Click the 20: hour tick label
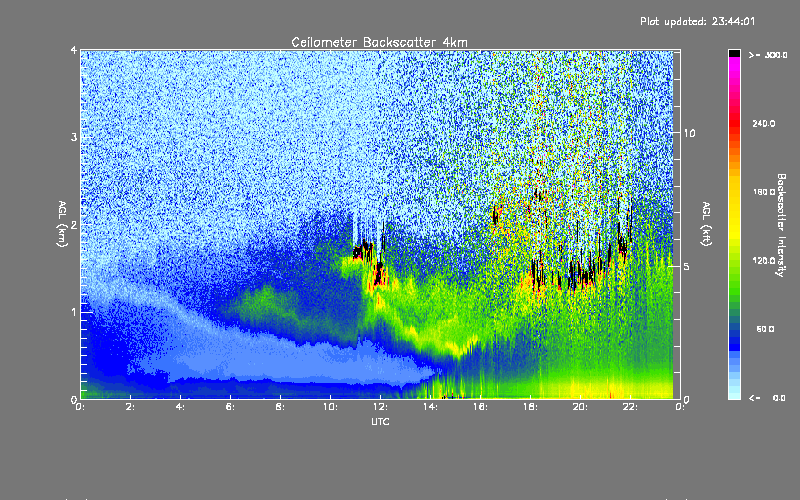800x500 pixels. click(580, 407)
